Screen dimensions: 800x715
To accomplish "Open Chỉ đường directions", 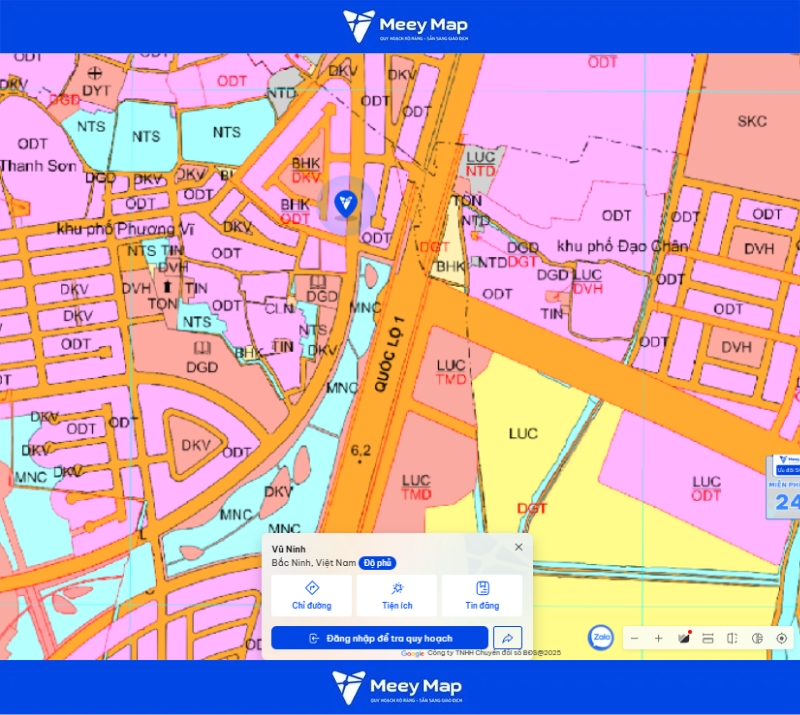I will [x=311, y=595].
